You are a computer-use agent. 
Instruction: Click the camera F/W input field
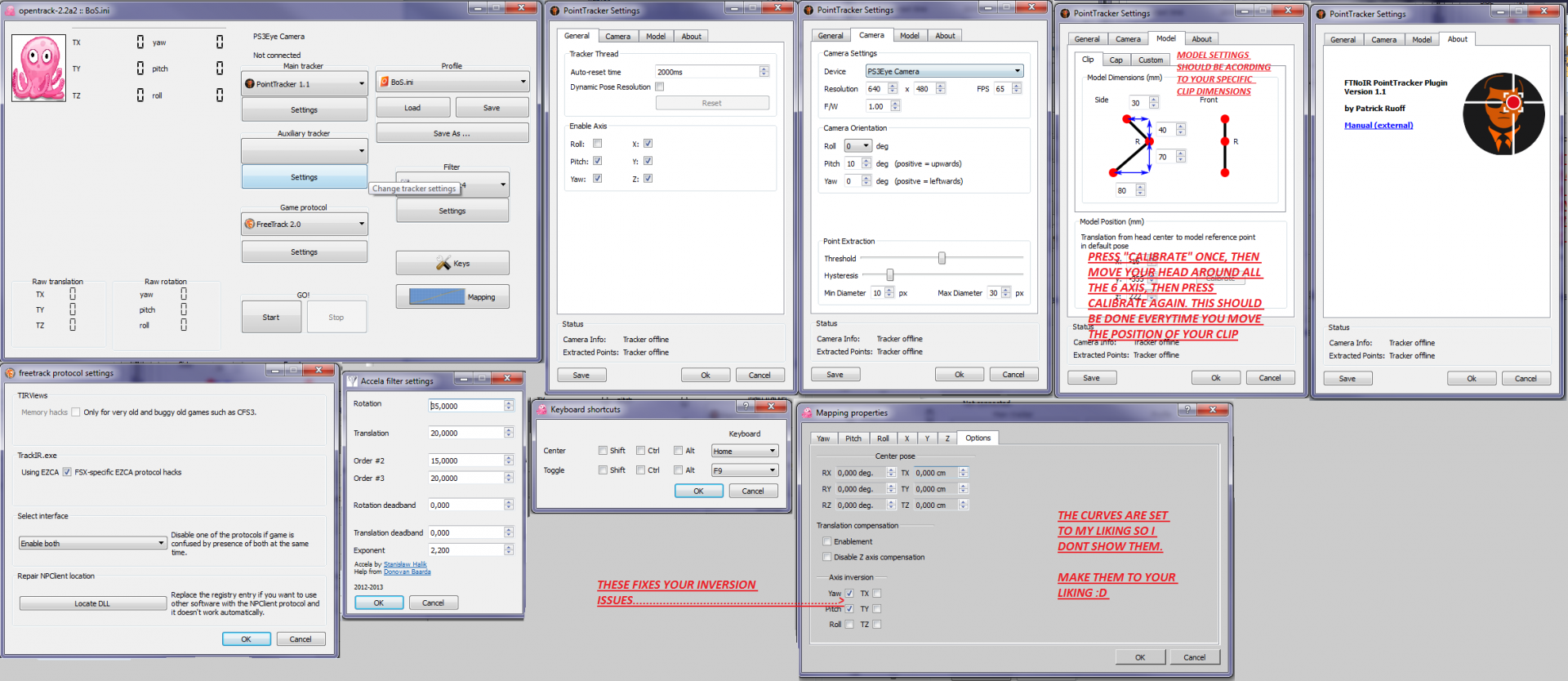click(878, 106)
